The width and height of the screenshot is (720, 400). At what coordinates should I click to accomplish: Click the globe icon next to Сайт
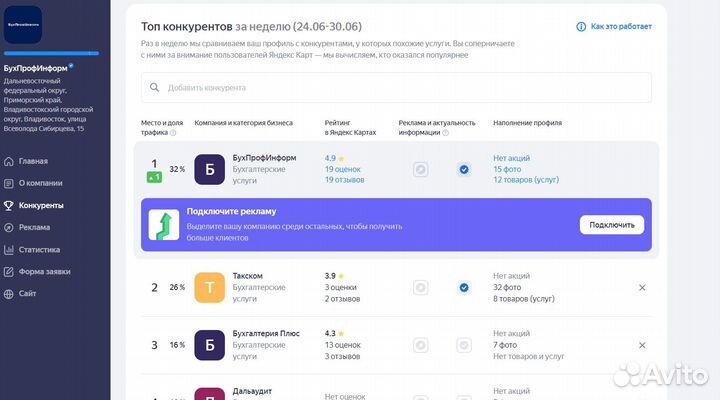click(9, 294)
